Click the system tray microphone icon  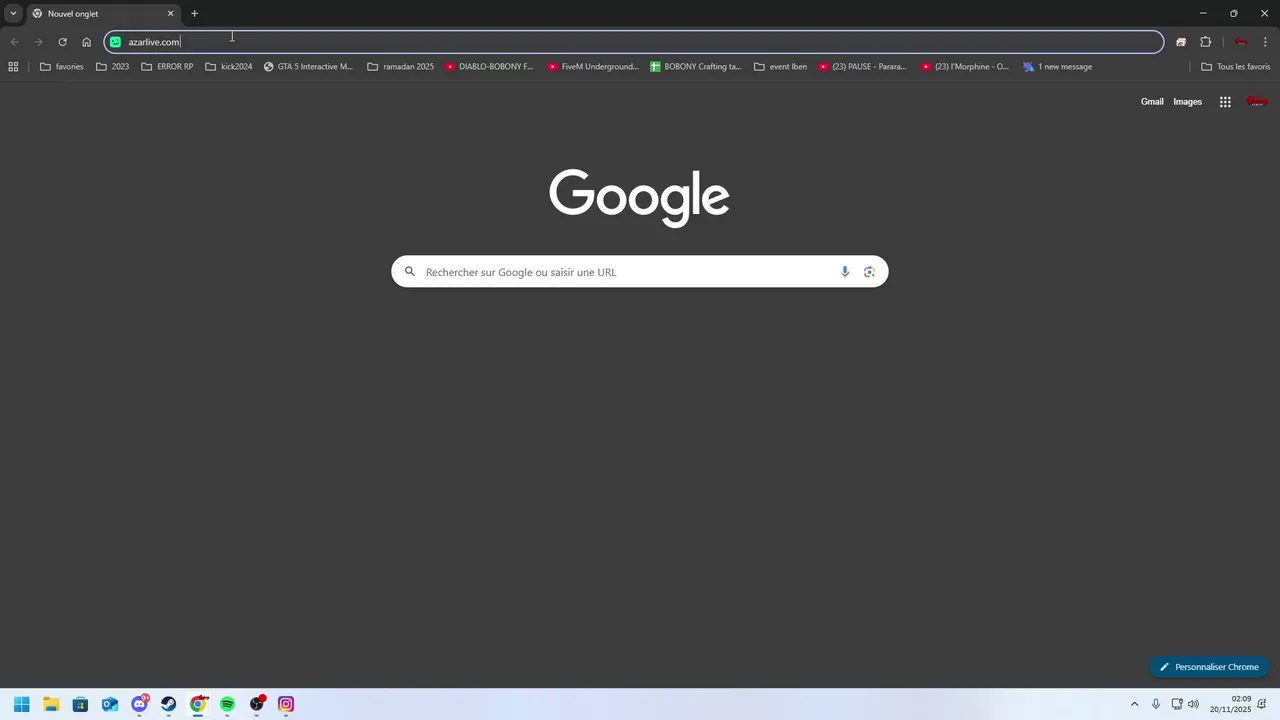point(1156,704)
